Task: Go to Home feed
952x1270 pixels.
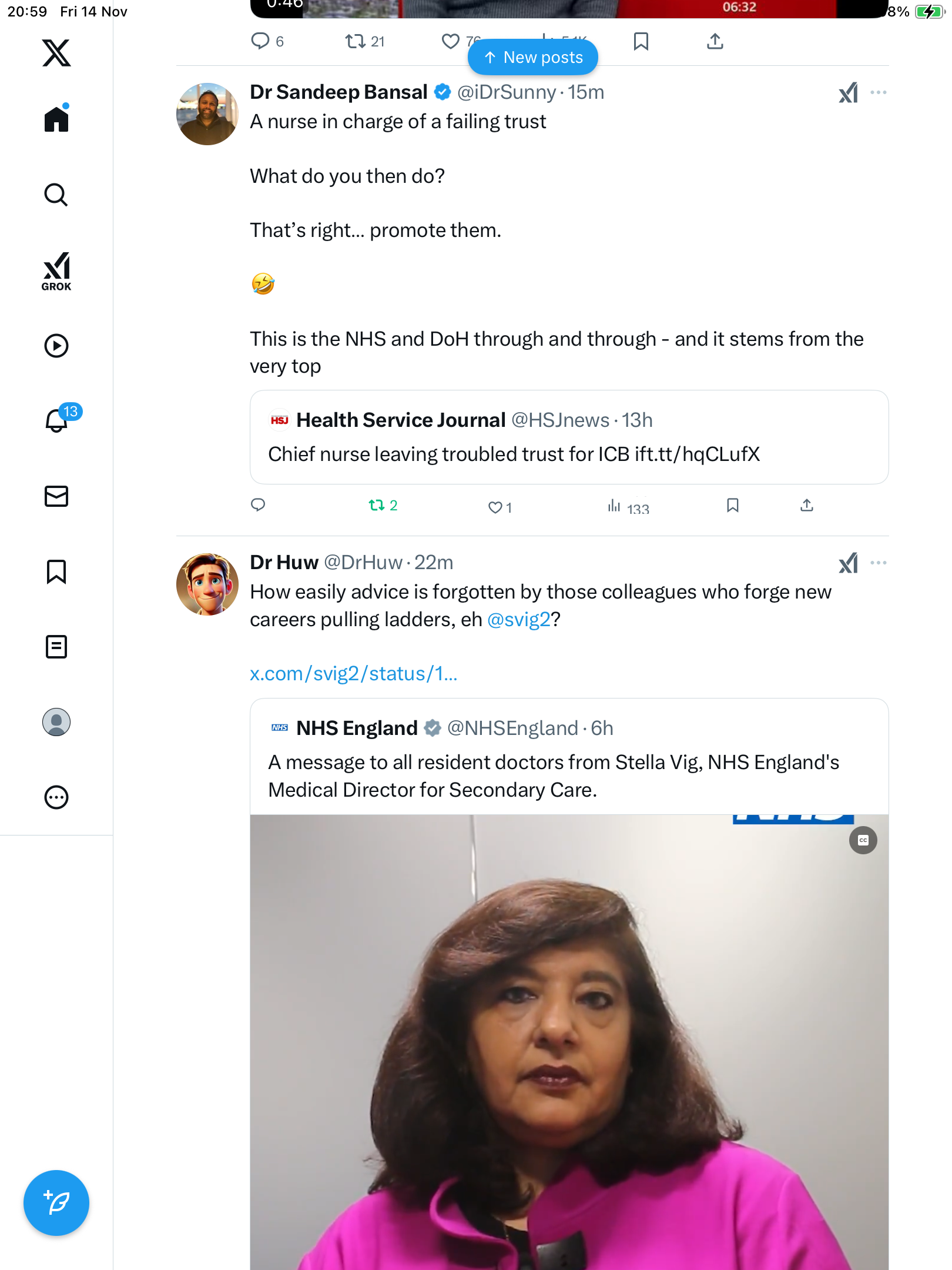Action: pos(56,119)
